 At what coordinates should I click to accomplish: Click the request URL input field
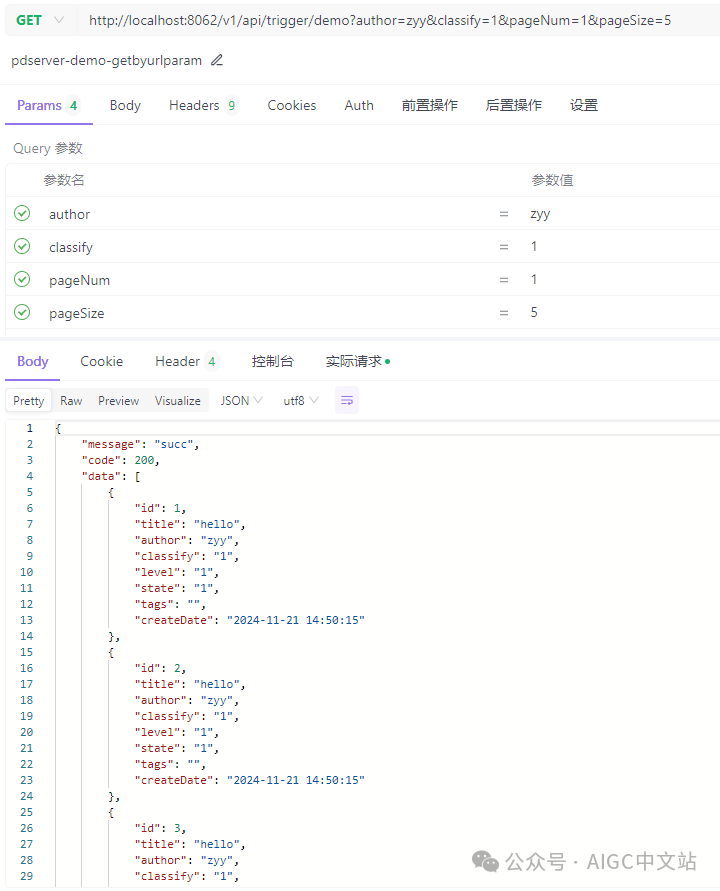[398, 20]
